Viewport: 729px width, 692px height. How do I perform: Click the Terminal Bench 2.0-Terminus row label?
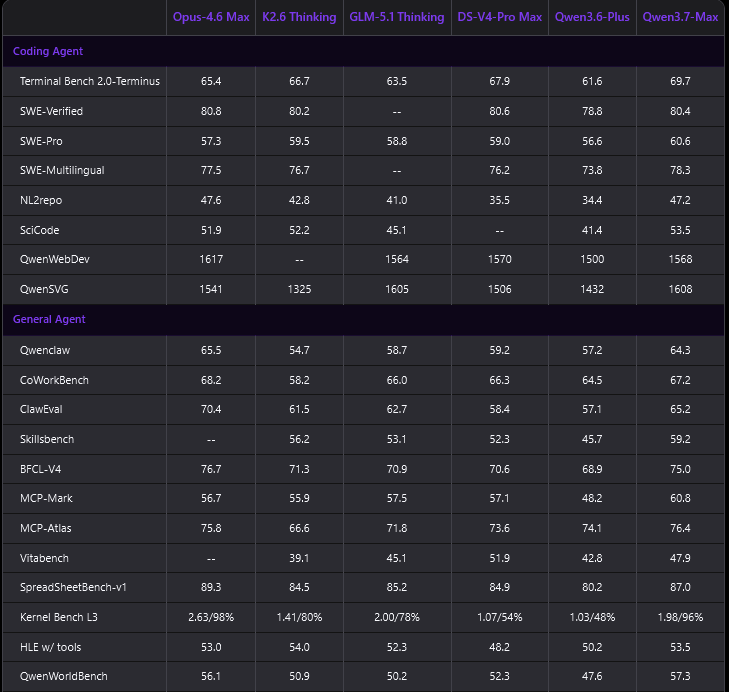(x=90, y=81)
